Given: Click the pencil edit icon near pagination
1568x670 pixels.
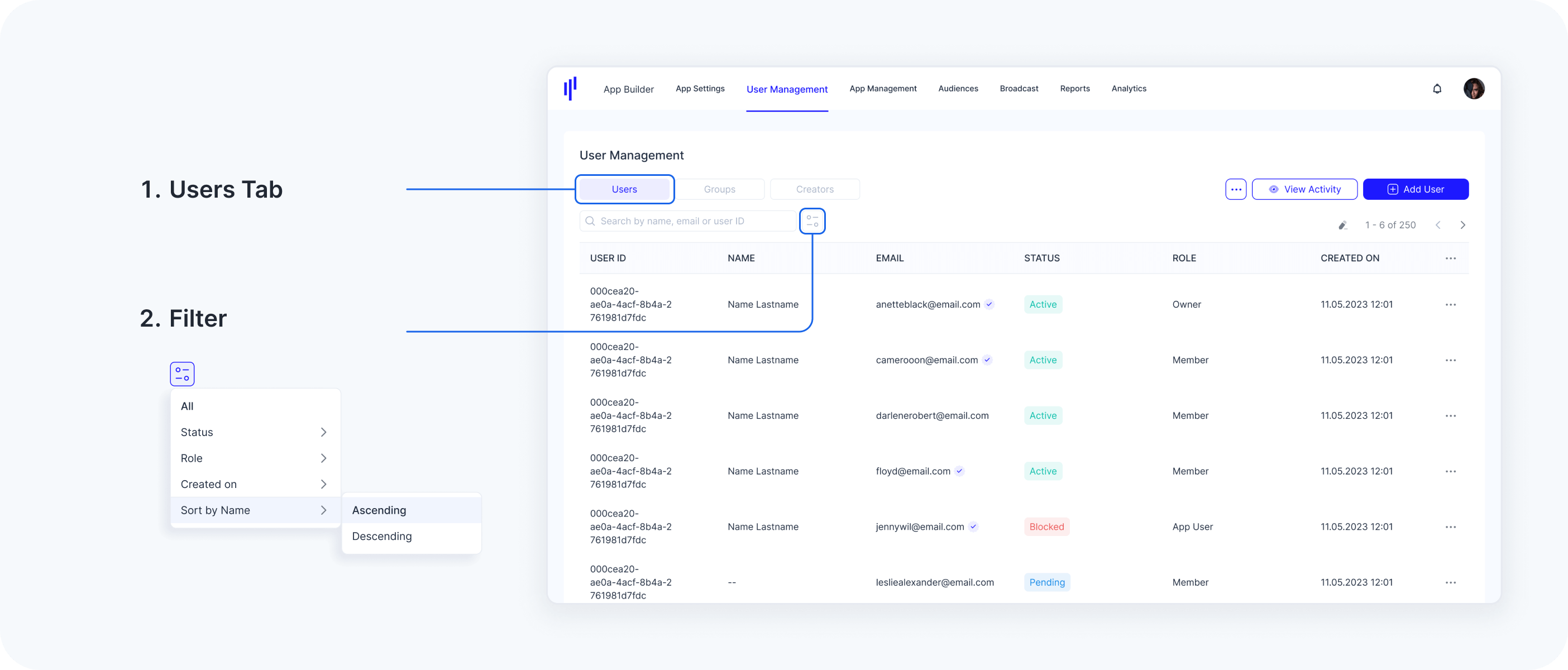Looking at the screenshot, I should click(1342, 225).
